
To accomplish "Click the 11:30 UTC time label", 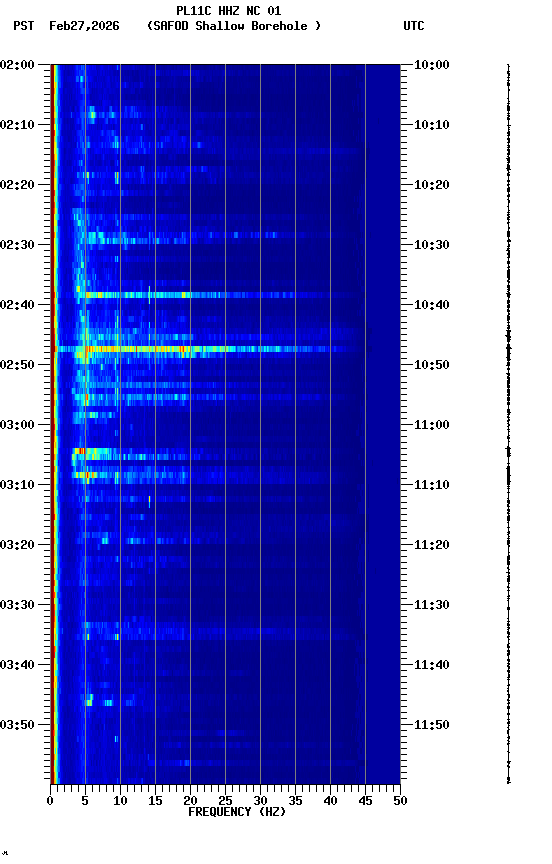I will 432,605.
